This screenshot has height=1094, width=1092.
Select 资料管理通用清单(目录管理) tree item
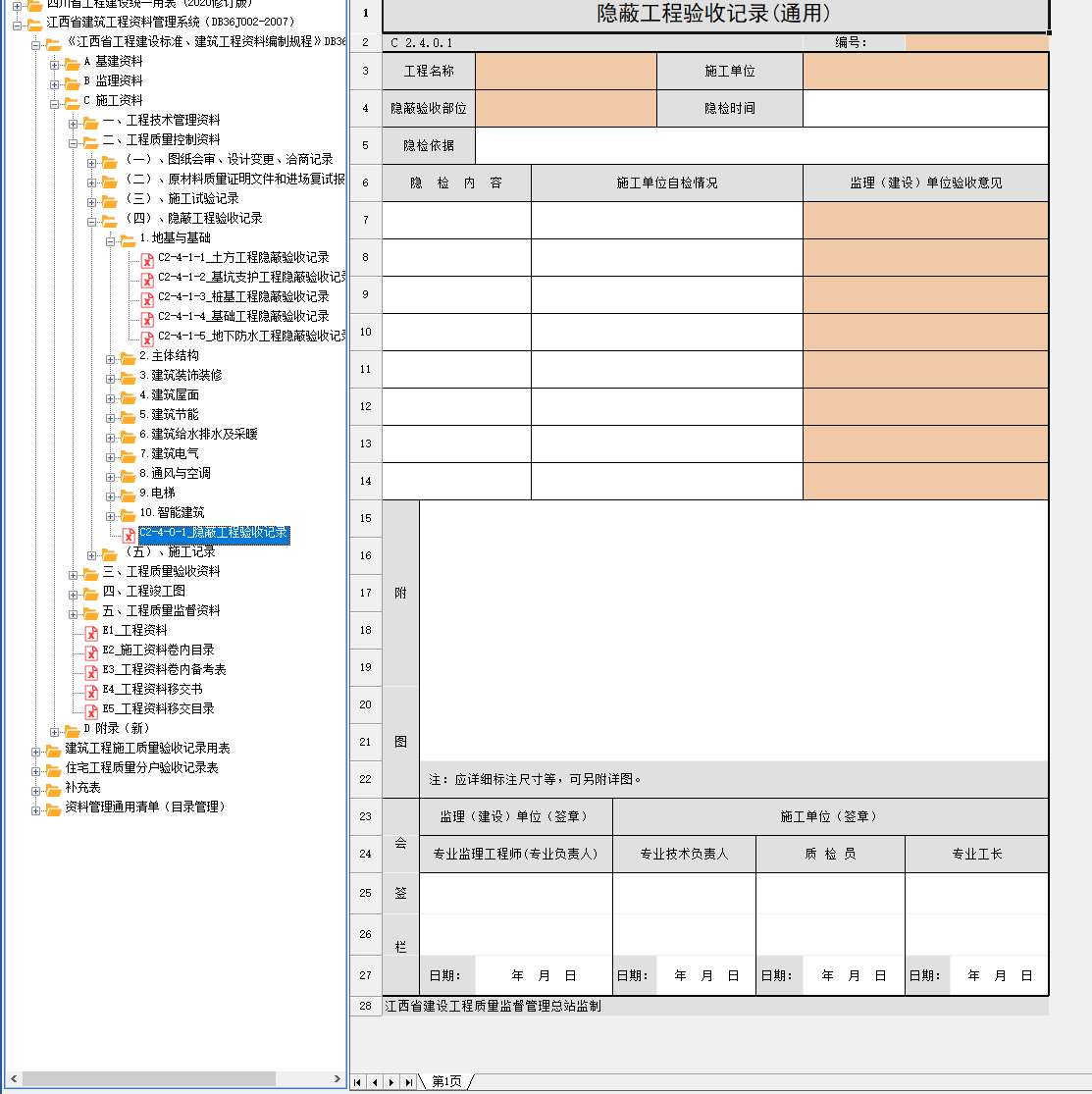(x=144, y=807)
